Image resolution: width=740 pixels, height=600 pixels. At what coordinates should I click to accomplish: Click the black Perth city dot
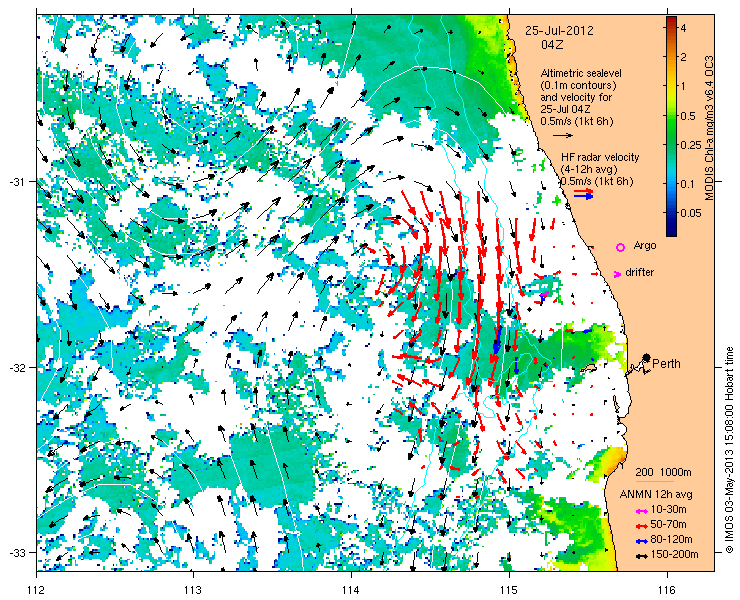coord(646,357)
